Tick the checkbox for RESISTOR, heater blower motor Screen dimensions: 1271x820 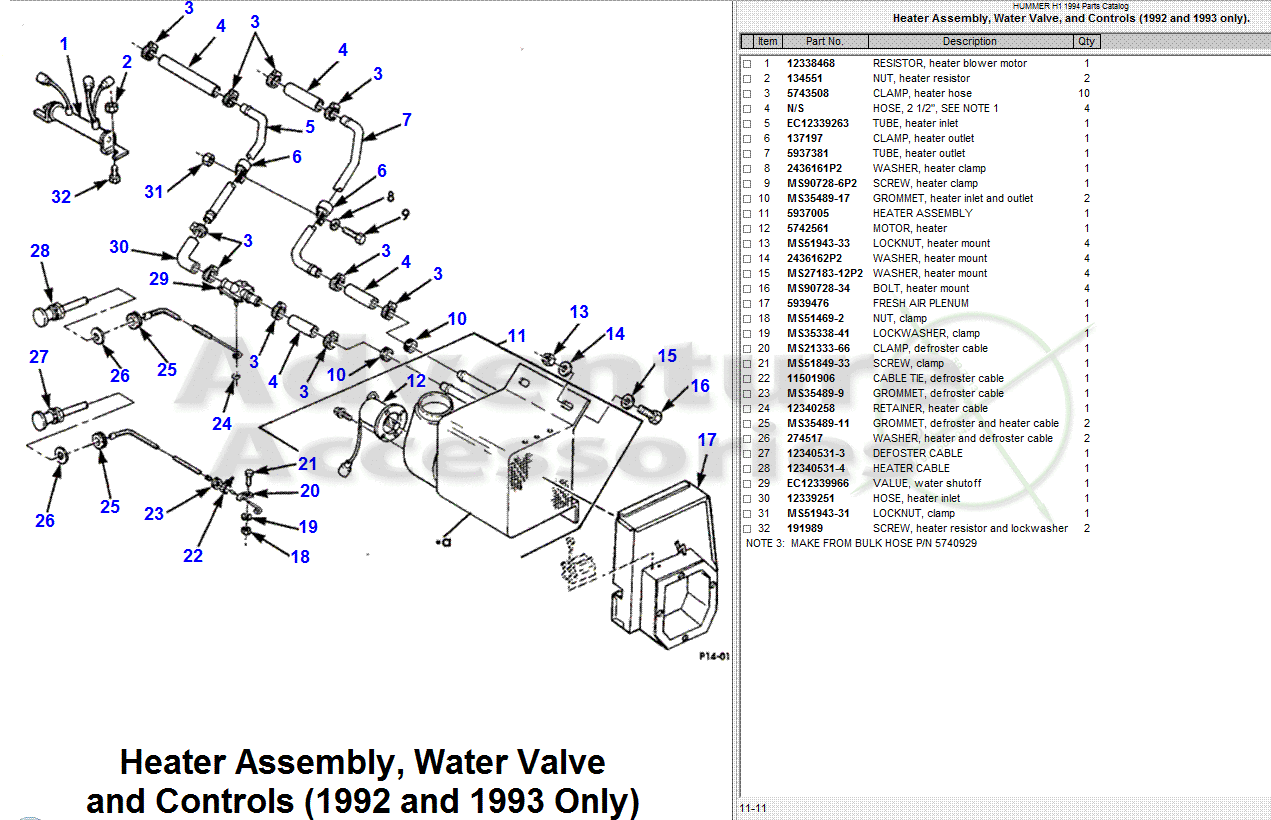coord(746,64)
